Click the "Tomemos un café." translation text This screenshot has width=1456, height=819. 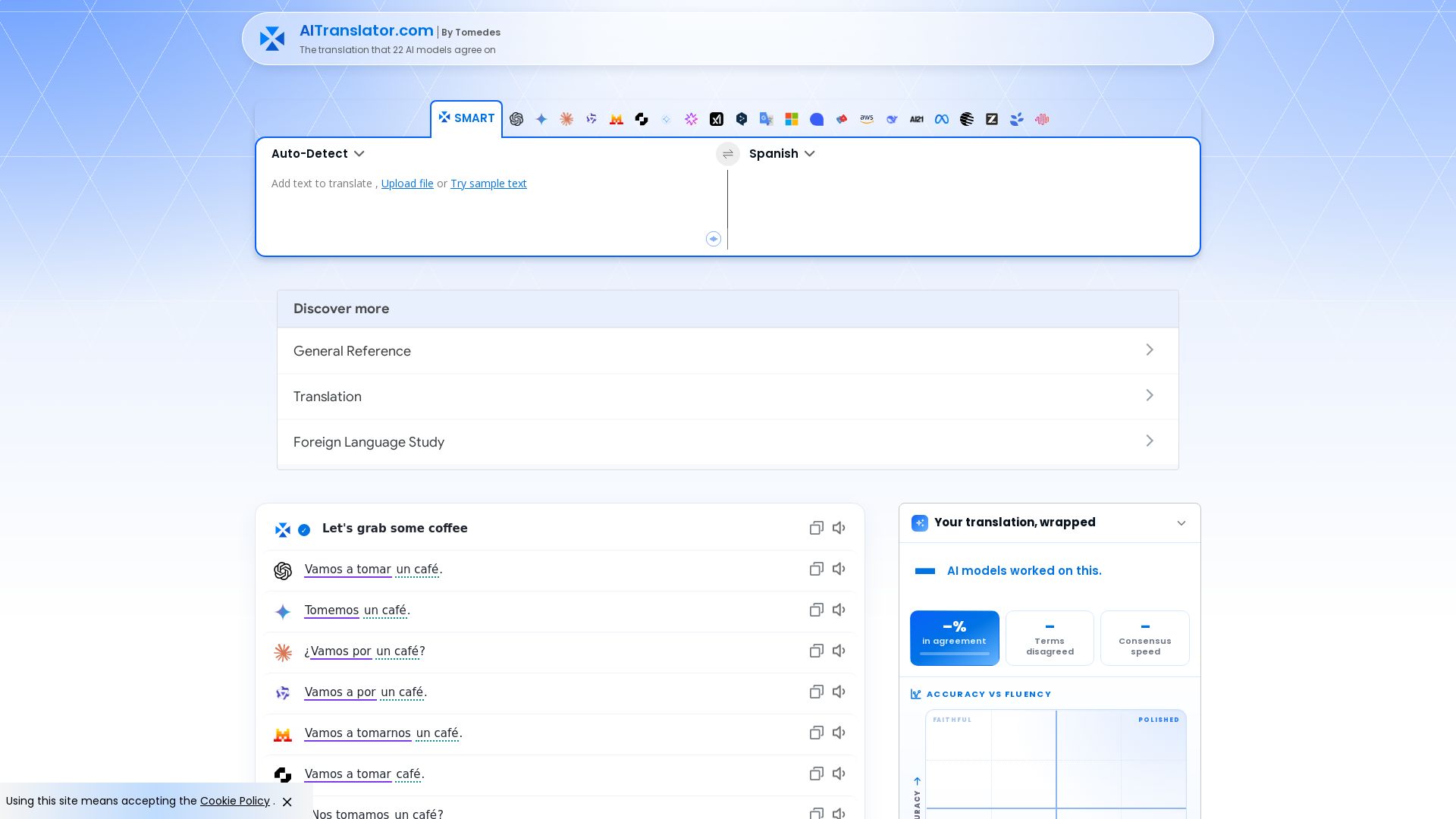pos(357,610)
